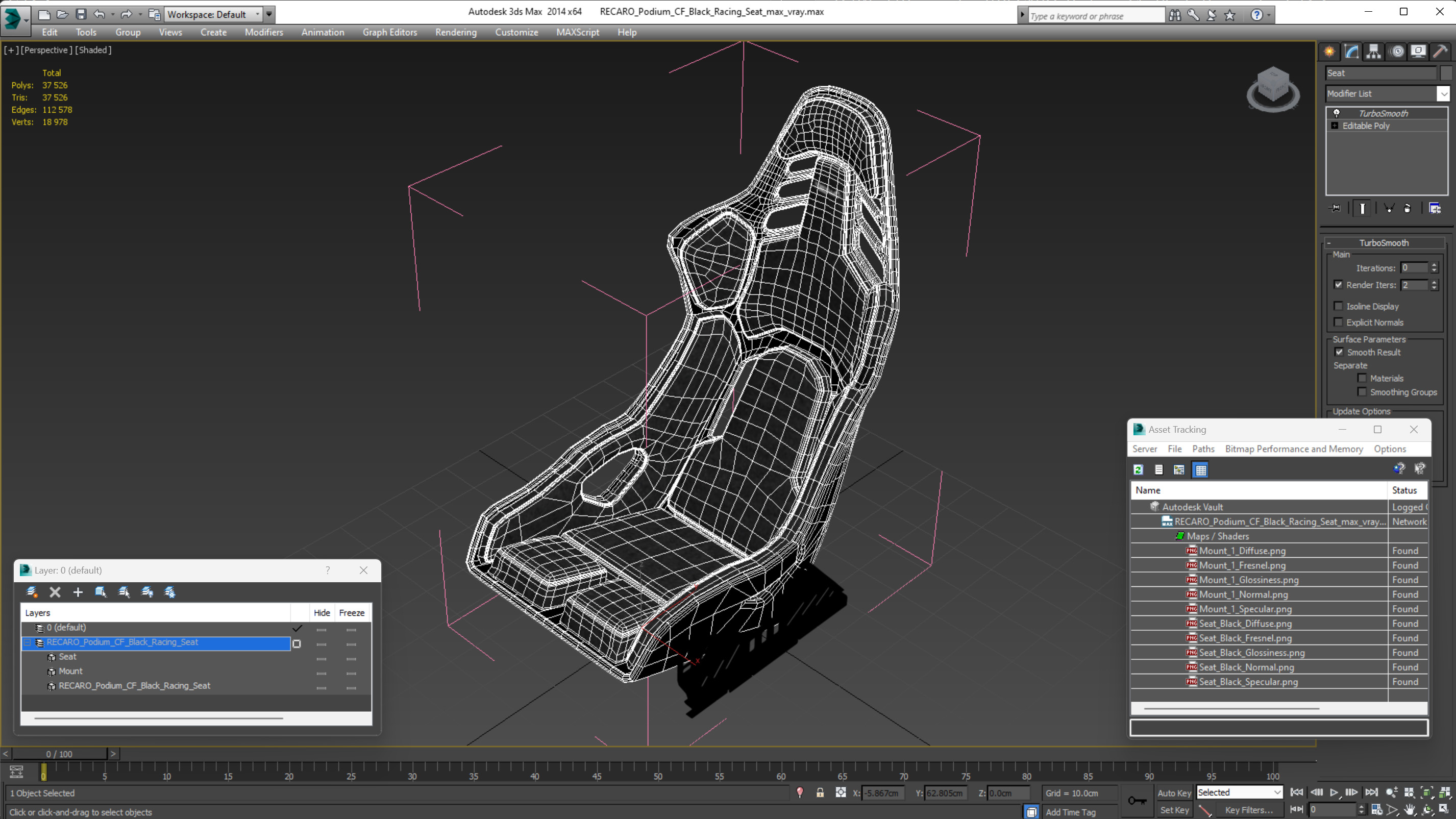Click Table View icon in Asset Tracking
The width and height of the screenshot is (1456, 819).
1200,469
